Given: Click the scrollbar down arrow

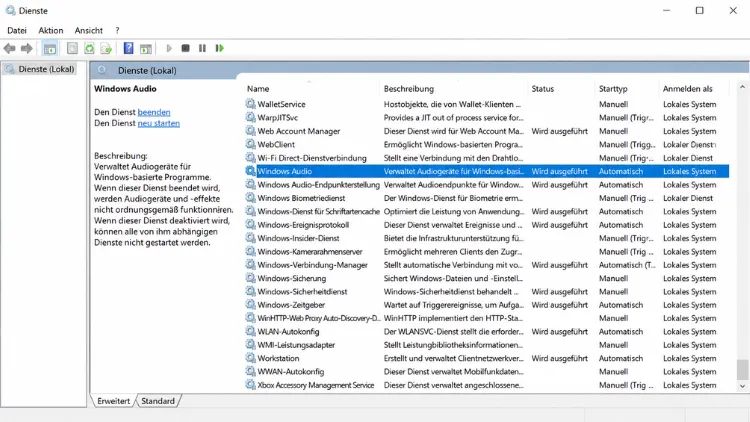Looking at the screenshot, I should 742,386.
